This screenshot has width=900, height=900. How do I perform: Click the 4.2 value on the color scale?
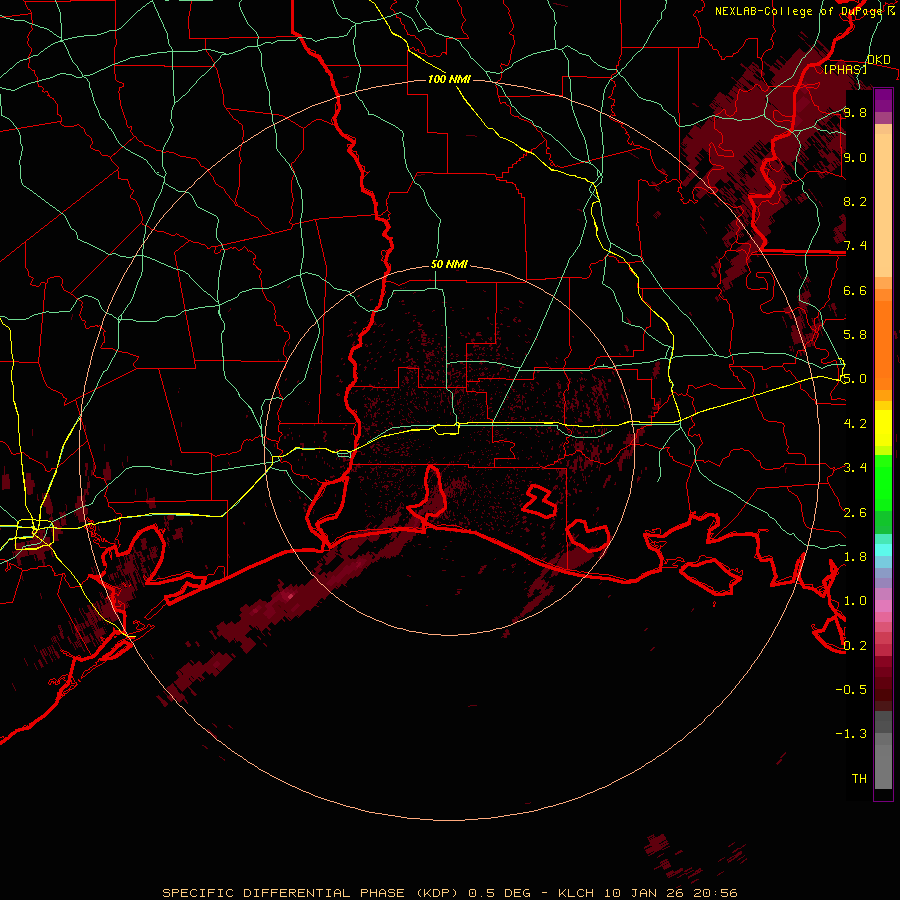tap(855, 424)
